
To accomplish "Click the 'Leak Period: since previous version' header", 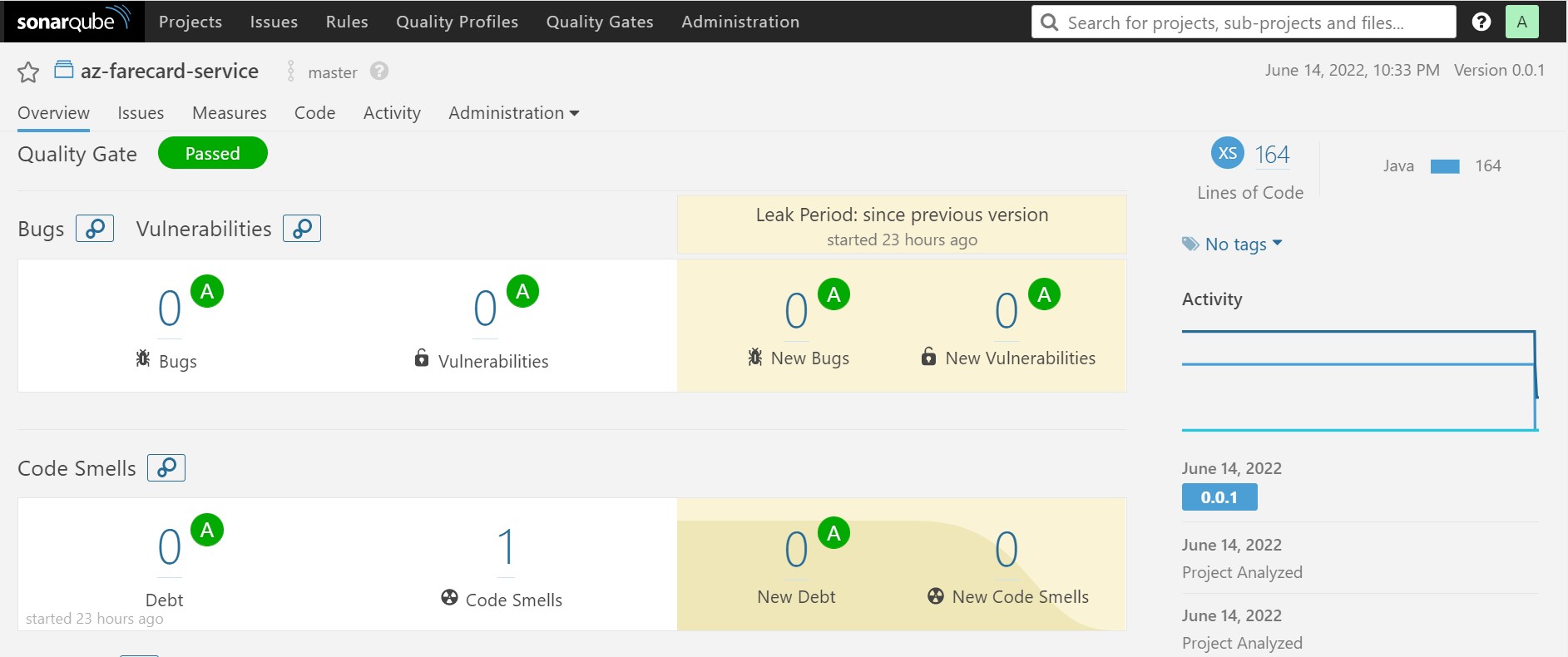I will (x=902, y=215).
